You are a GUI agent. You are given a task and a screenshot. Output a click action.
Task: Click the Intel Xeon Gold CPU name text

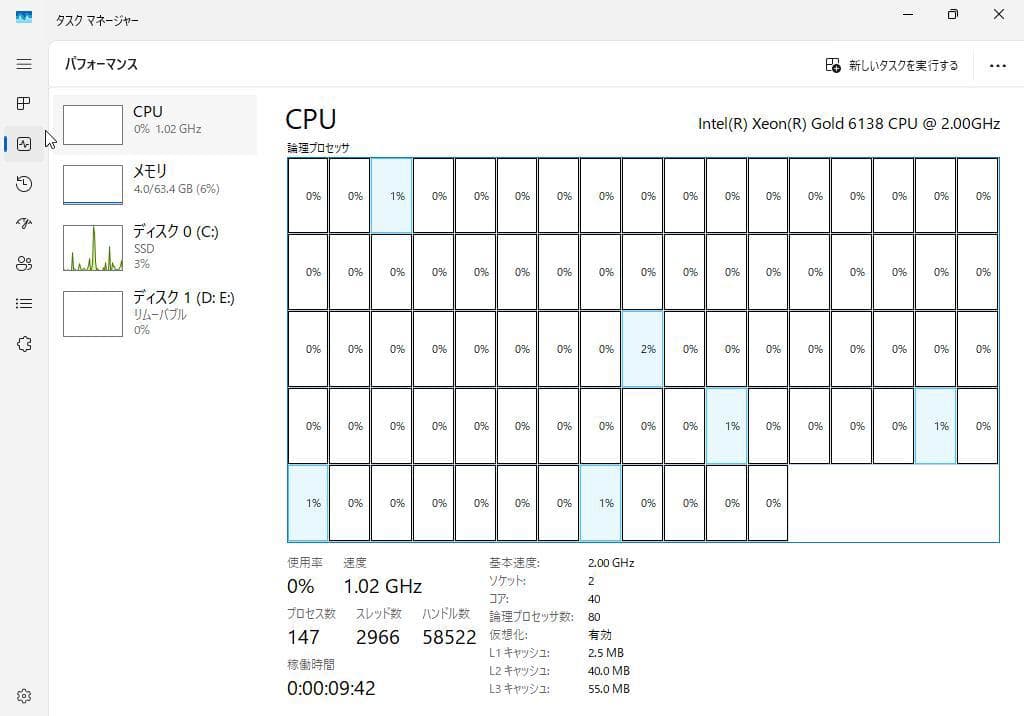click(x=849, y=123)
